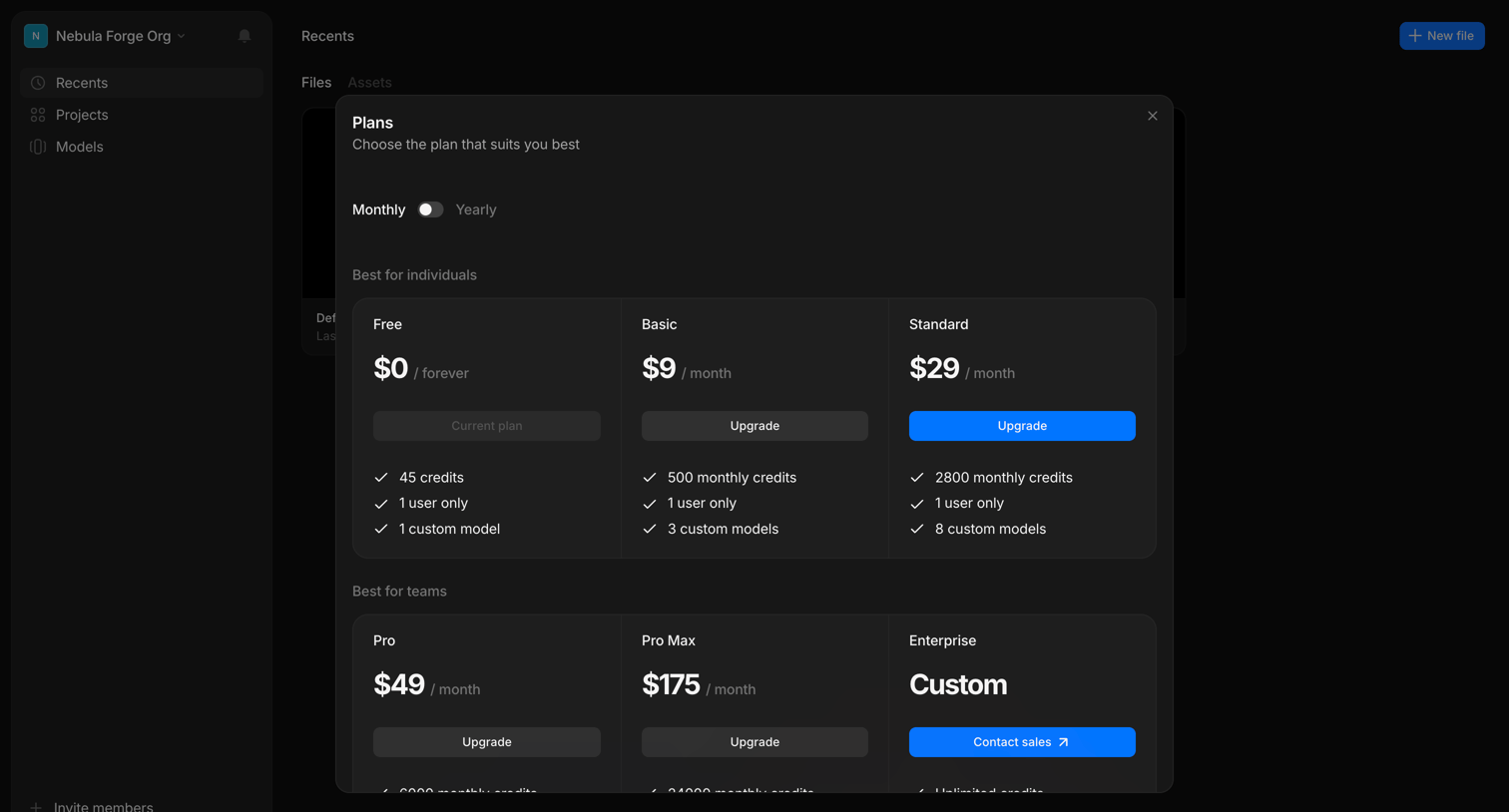Upgrade to the Basic plan
Viewport: 1509px width, 812px height.
point(754,426)
